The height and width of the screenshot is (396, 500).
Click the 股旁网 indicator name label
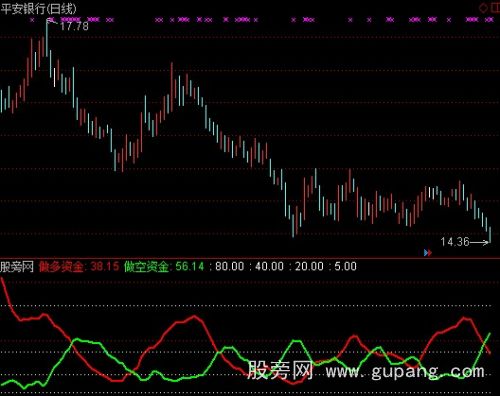17,267
